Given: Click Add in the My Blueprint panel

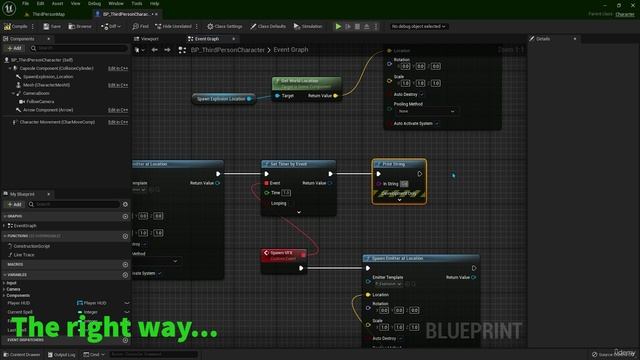Looking at the screenshot, I should (14, 204).
